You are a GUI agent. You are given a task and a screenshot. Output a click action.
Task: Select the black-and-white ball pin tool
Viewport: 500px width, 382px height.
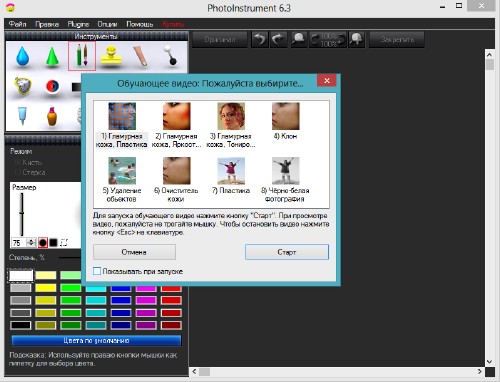171,55
